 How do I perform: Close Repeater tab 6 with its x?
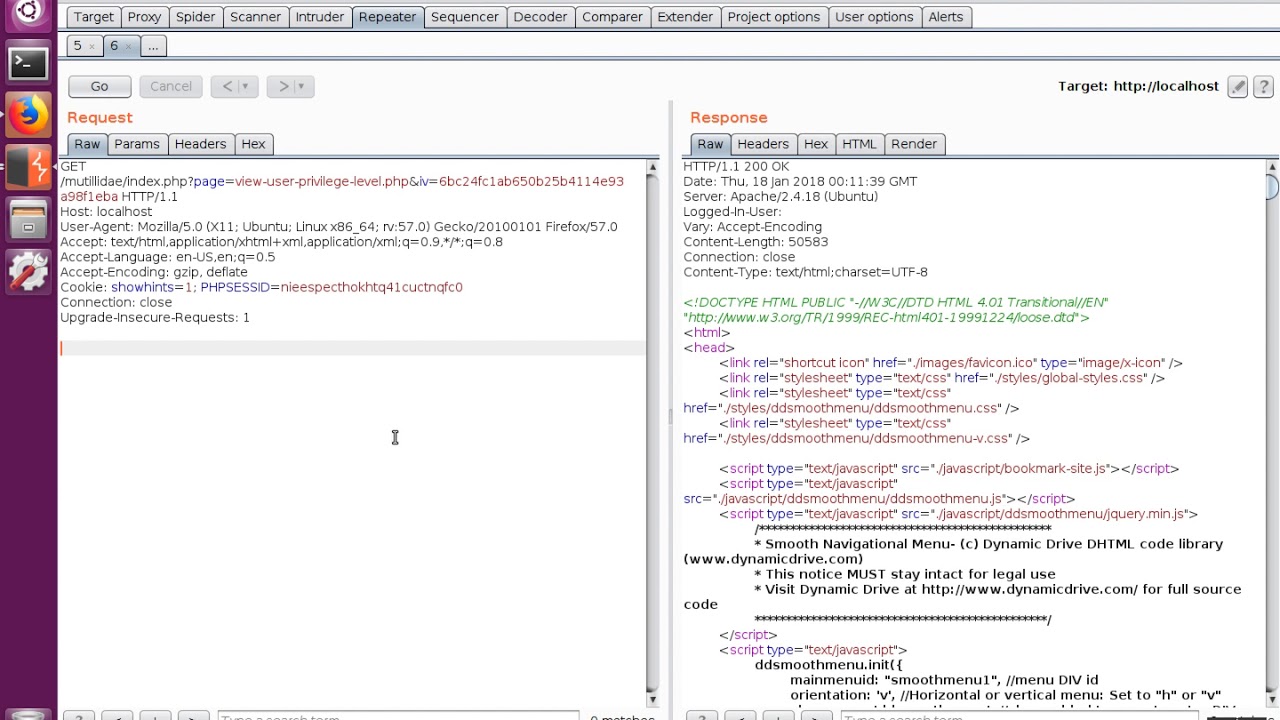(128, 46)
